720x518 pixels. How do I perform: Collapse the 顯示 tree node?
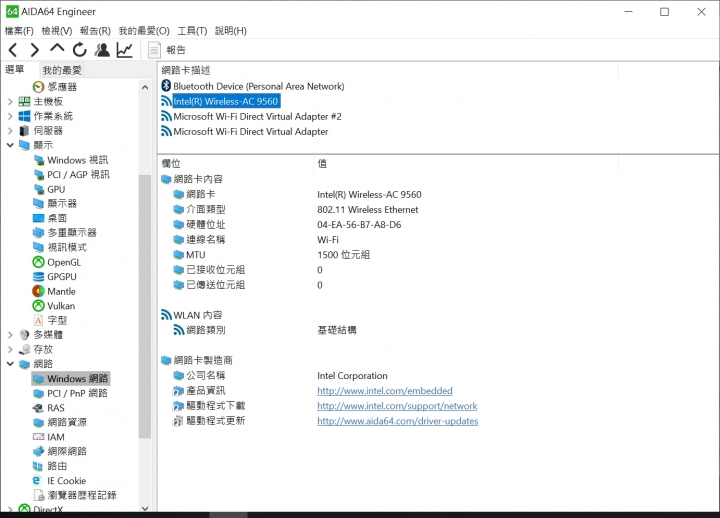coord(10,145)
